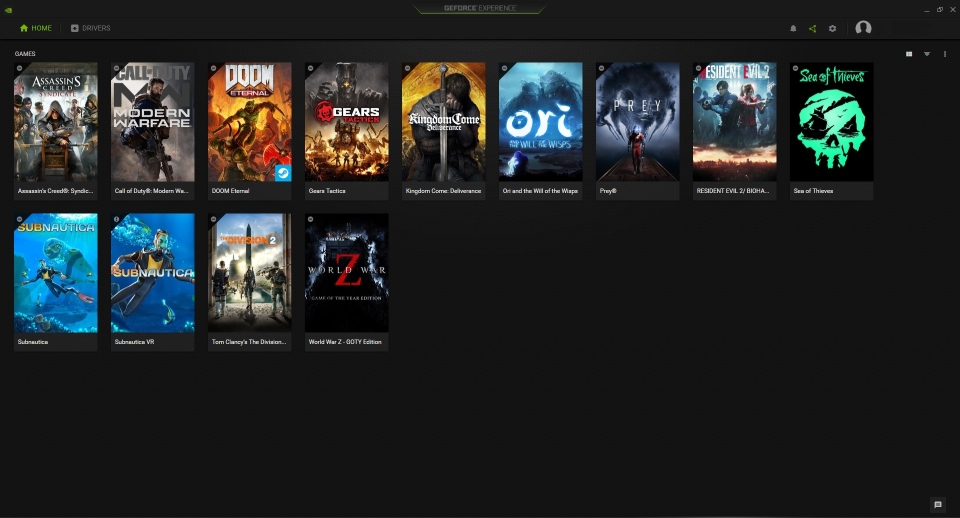The width and height of the screenshot is (960, 518).
Task: Switch to the Drivers tab
Action: click(x=90, y=28)
